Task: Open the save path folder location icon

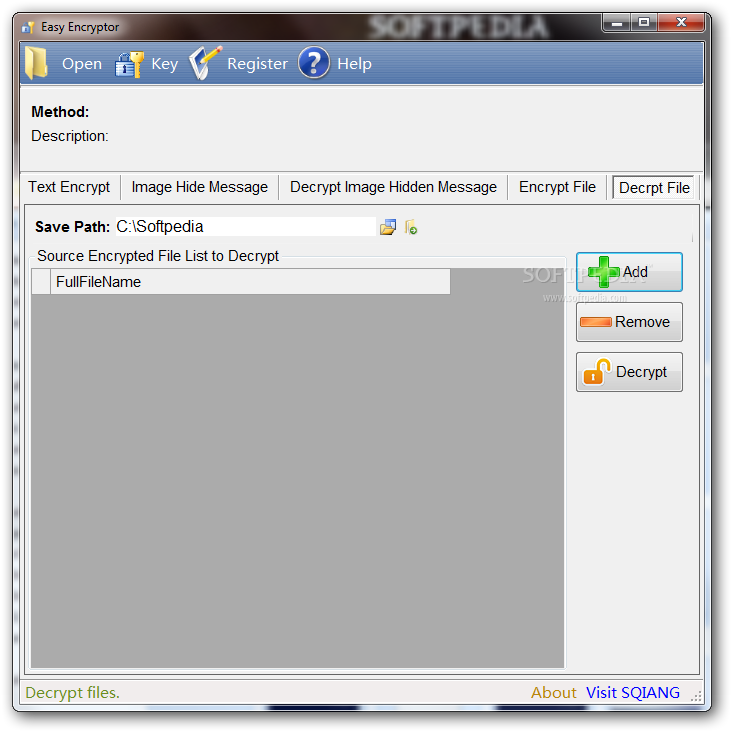Action: coord(411,227)
